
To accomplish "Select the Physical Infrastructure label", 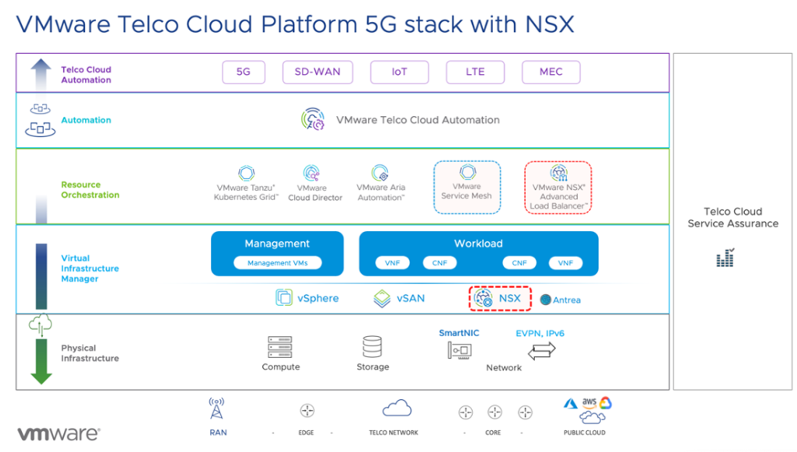I will 90,353.
